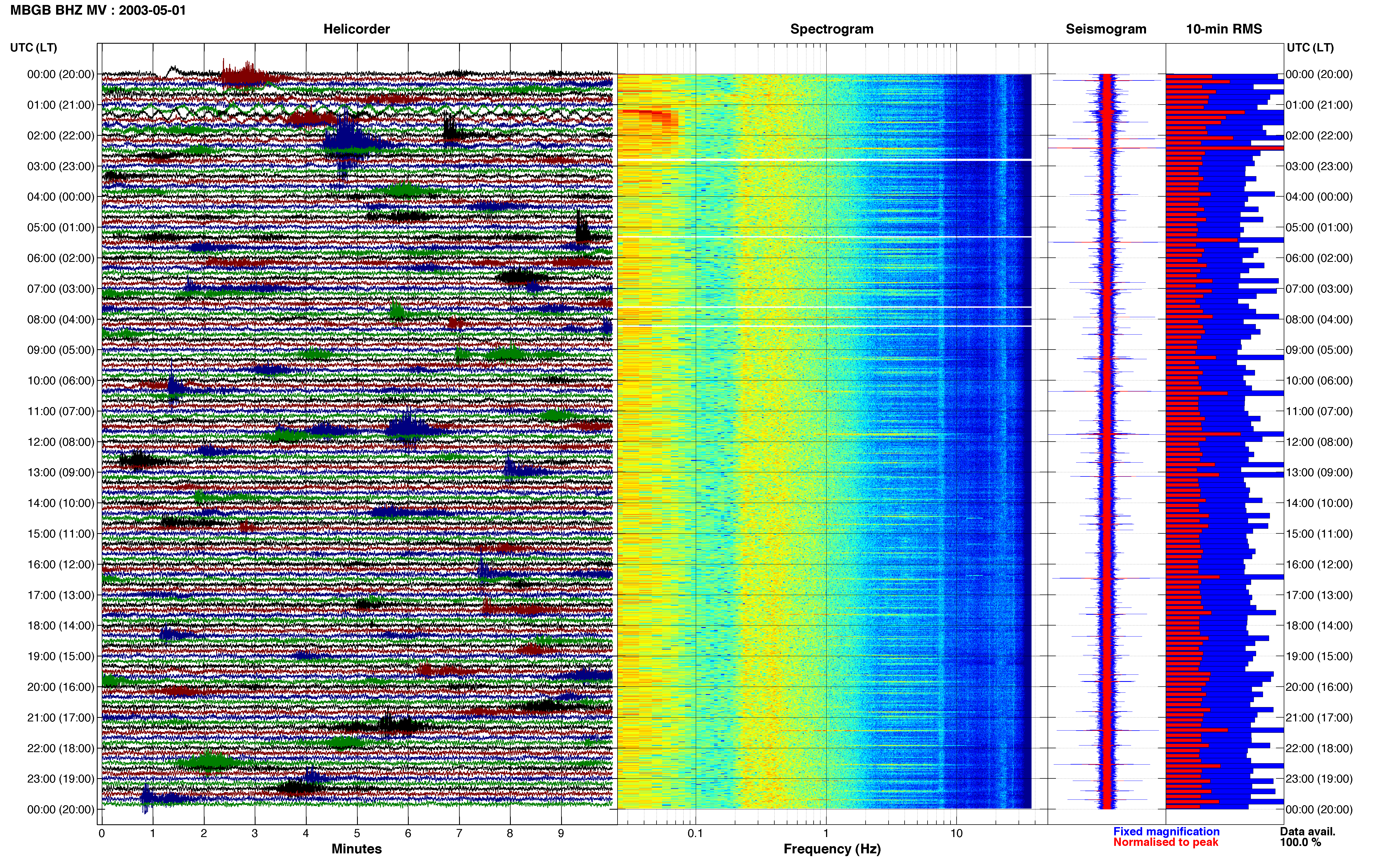
Task: Click the left '13:00 (09:00)' time label
Action: (x=61, y=473)
